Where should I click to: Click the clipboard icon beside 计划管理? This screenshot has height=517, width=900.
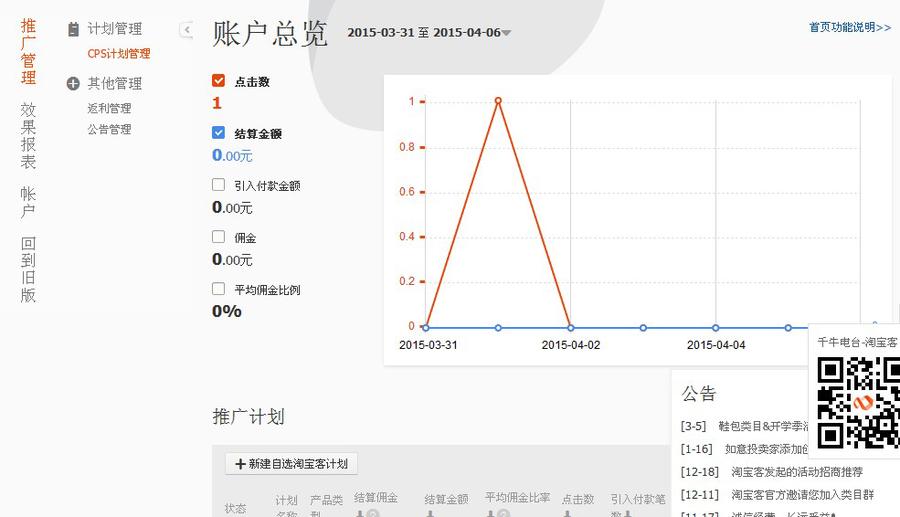tap(73, 30)
